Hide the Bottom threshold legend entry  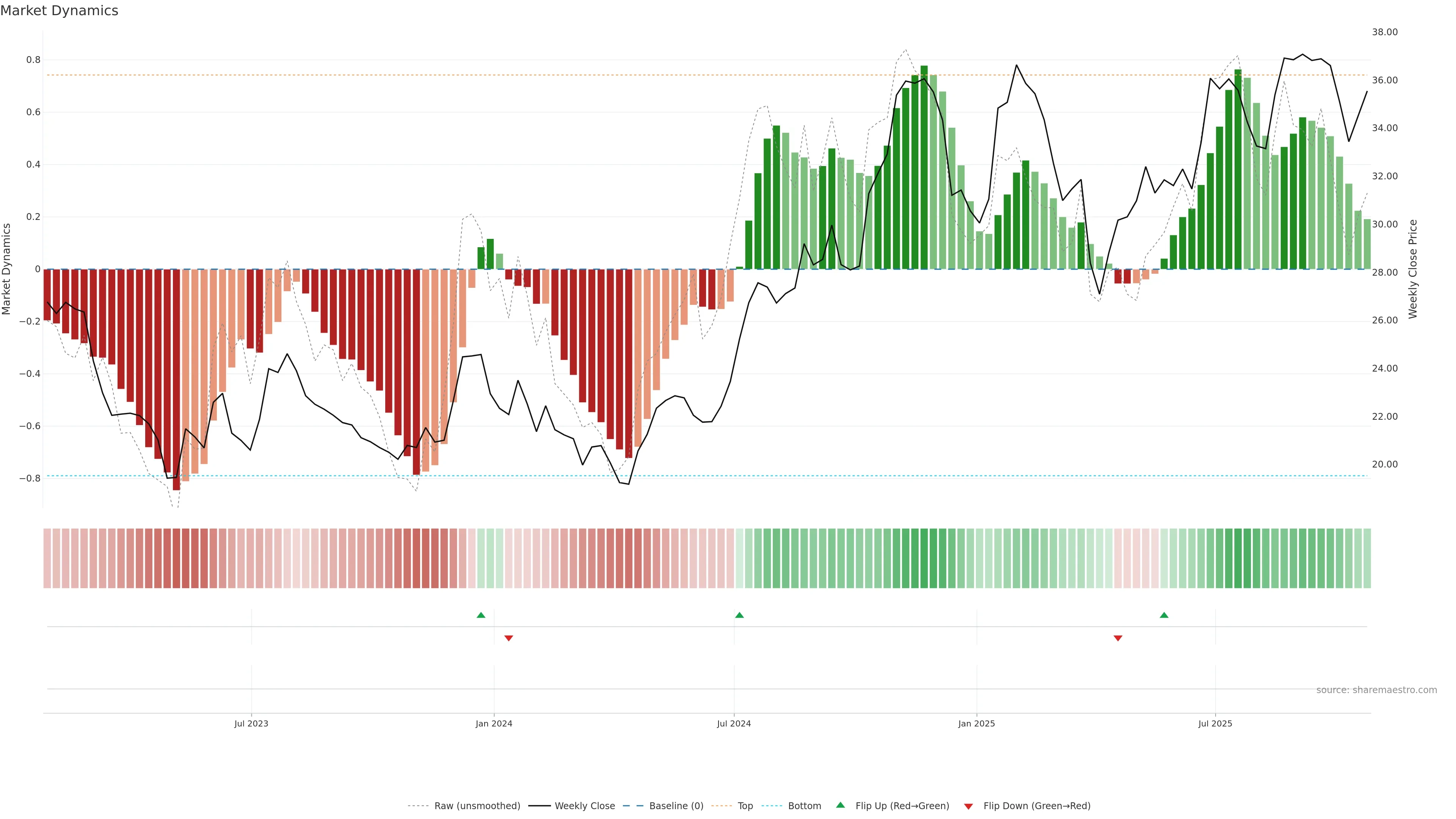[x=804, y=806]
